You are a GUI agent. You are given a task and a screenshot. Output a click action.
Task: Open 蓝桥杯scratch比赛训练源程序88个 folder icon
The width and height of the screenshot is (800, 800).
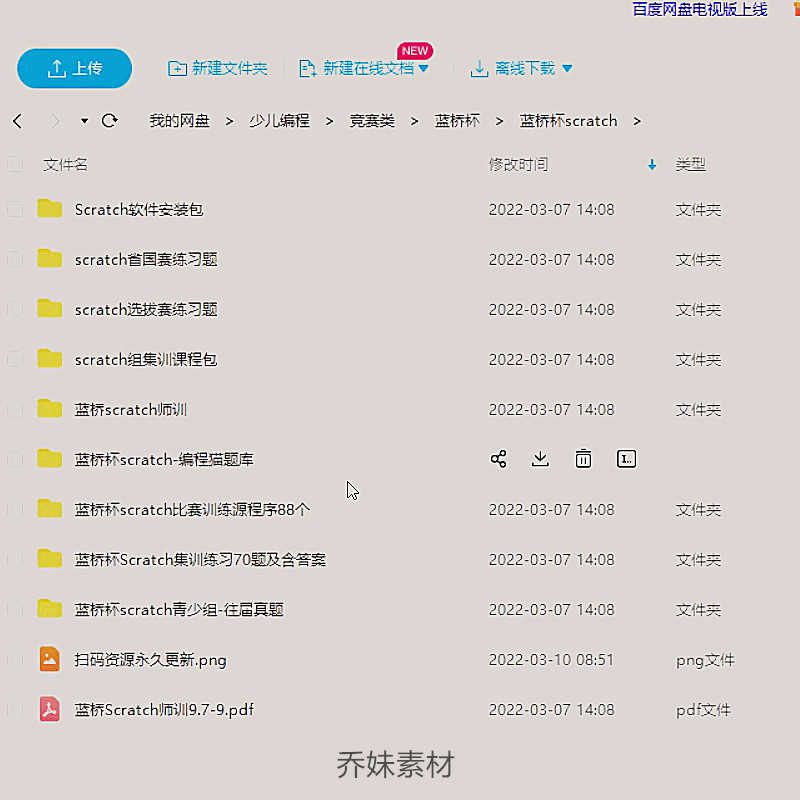pos(49,509)
